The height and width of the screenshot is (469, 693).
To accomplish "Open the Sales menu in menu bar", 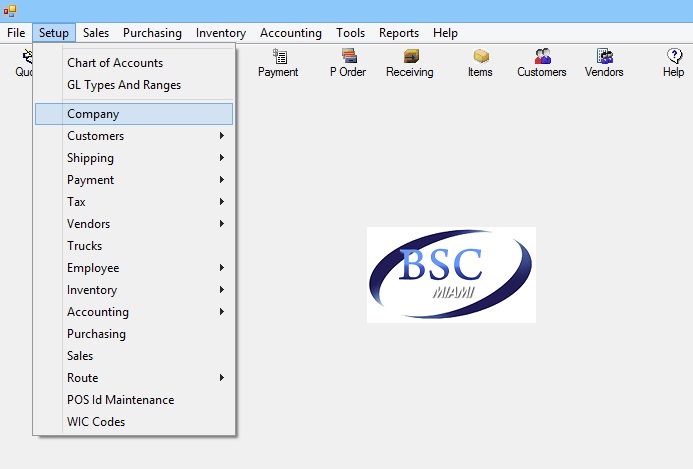I will click(x=96, y=33).
